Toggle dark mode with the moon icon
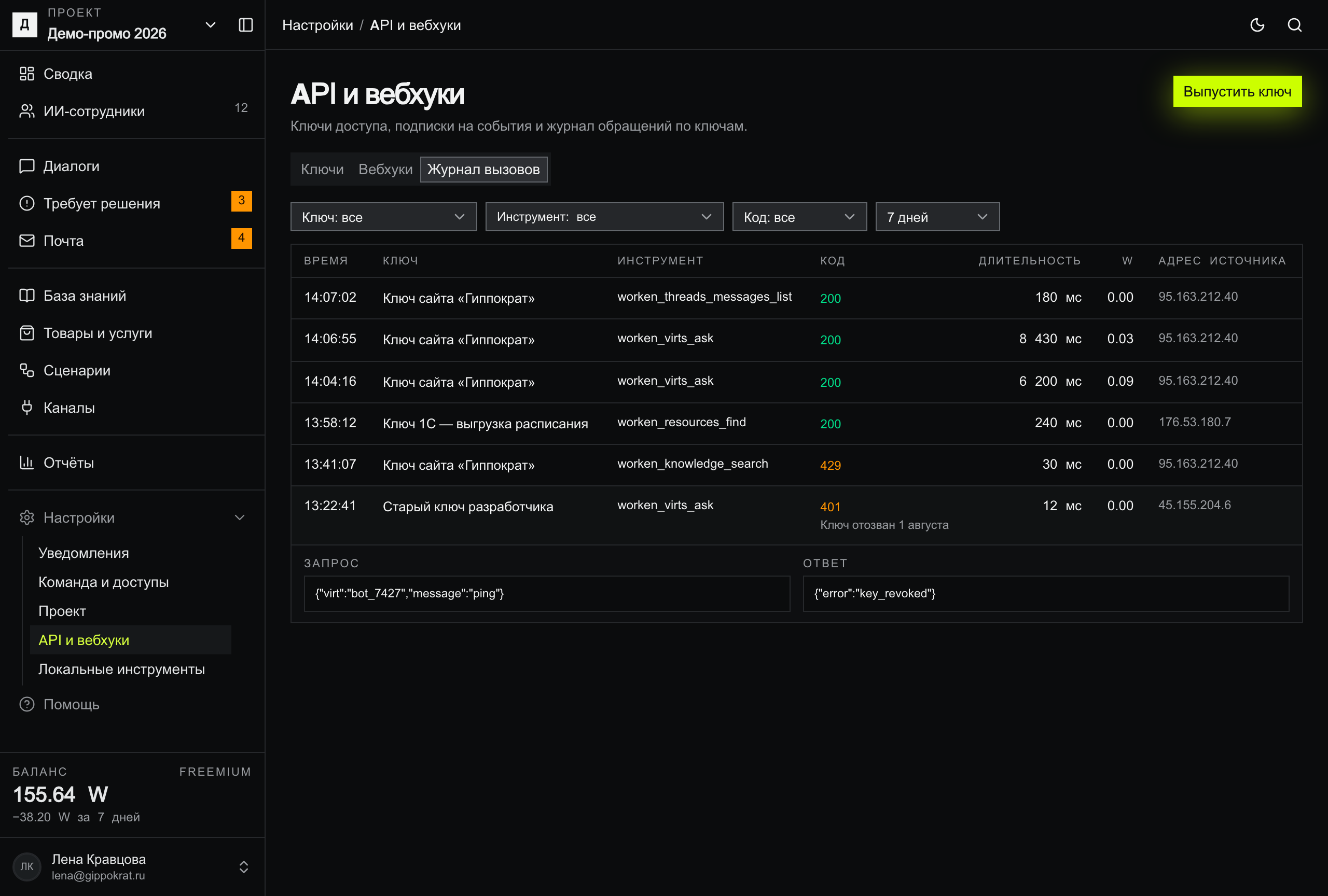 [1257, 25]
